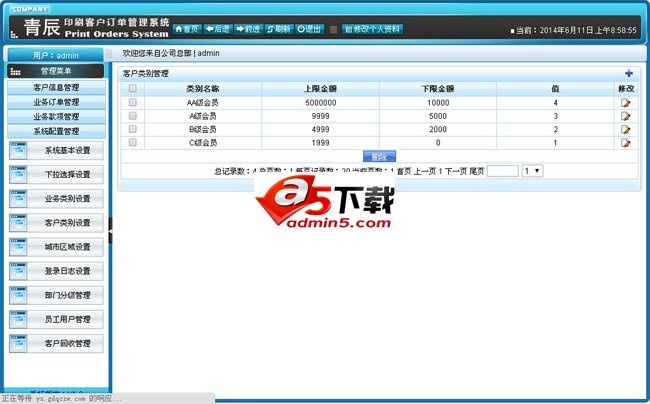Check the AA级会员 row checkbox

(133, 102)
